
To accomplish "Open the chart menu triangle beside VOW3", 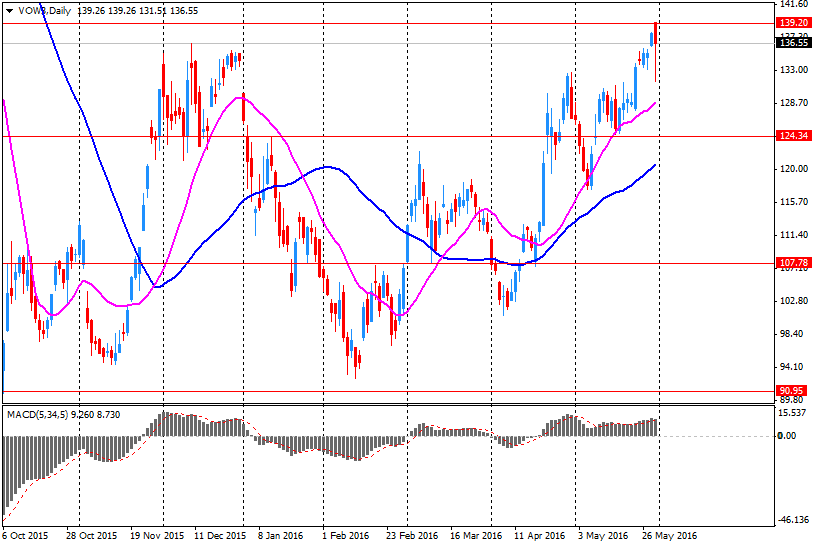I will click(9, 11).
